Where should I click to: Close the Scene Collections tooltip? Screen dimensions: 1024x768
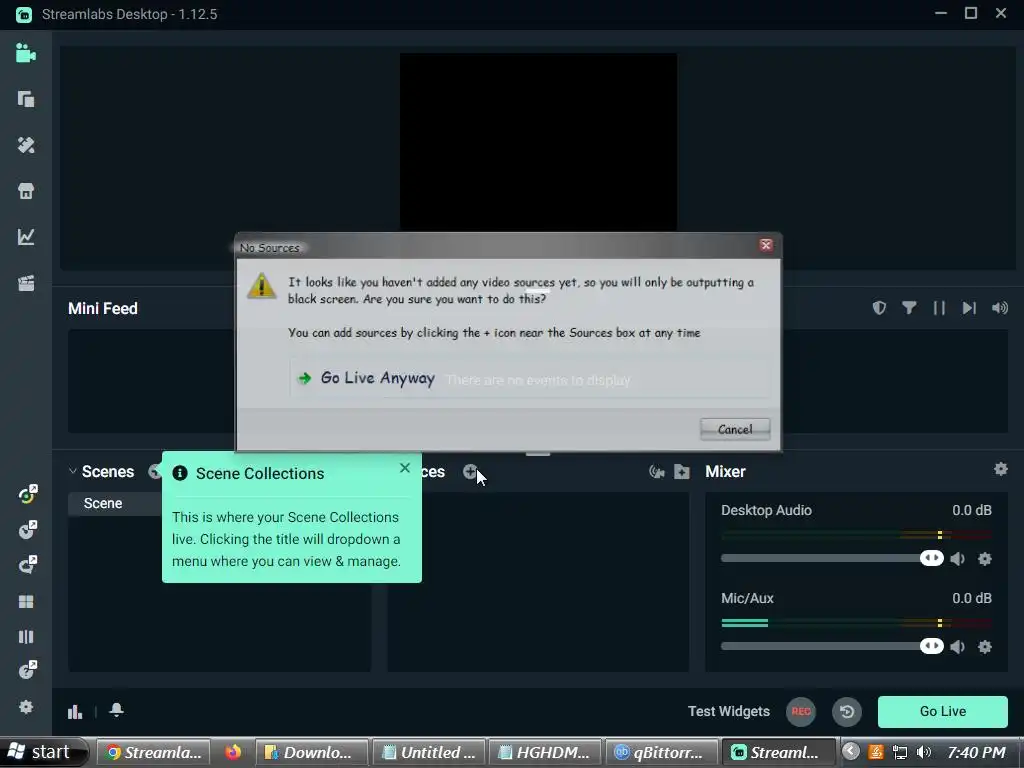pos(405,468)
